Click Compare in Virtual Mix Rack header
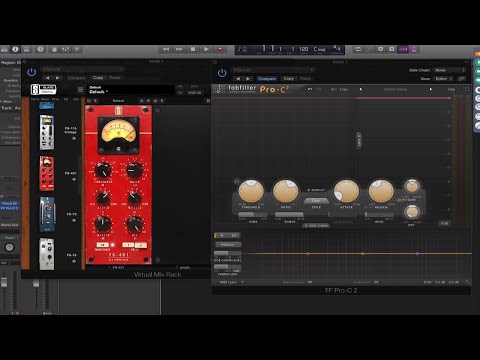The height and width of the screenshot is (360, 480). tap(76, 78)
